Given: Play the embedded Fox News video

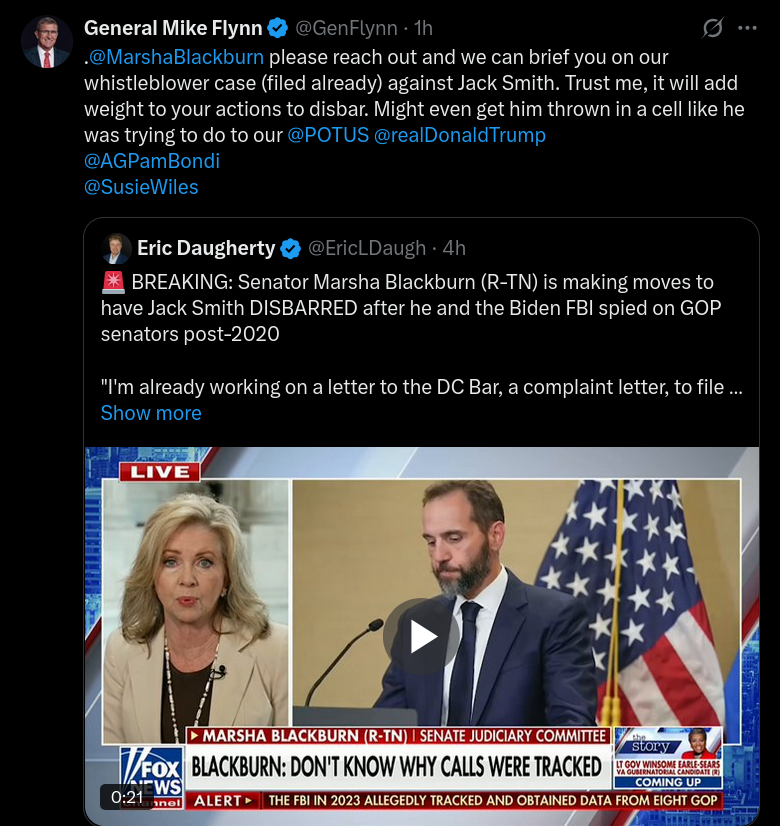Looking at the screenshot, I should [421, 636].
